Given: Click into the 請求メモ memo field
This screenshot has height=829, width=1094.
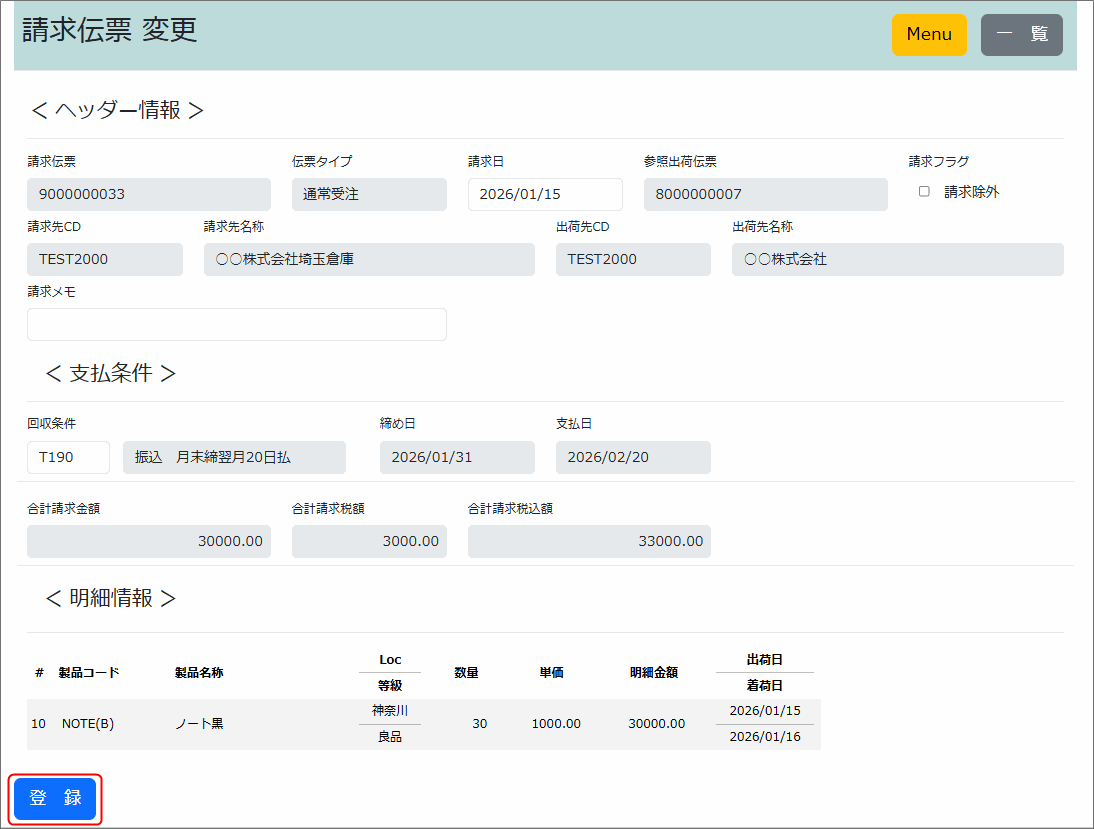Looking at the screenshot, I should 237,325.
